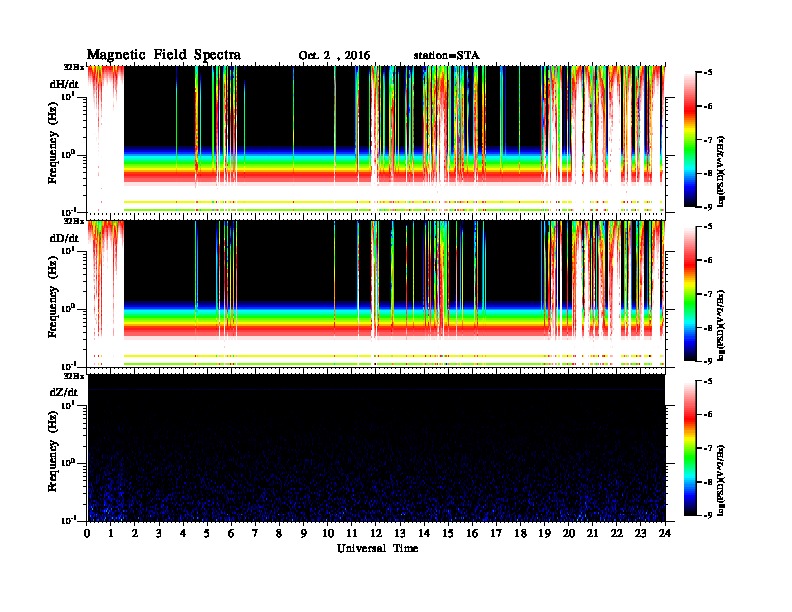Click the dZ/dt panel label
Screen dimensions: 792x612
pos(64,392)
